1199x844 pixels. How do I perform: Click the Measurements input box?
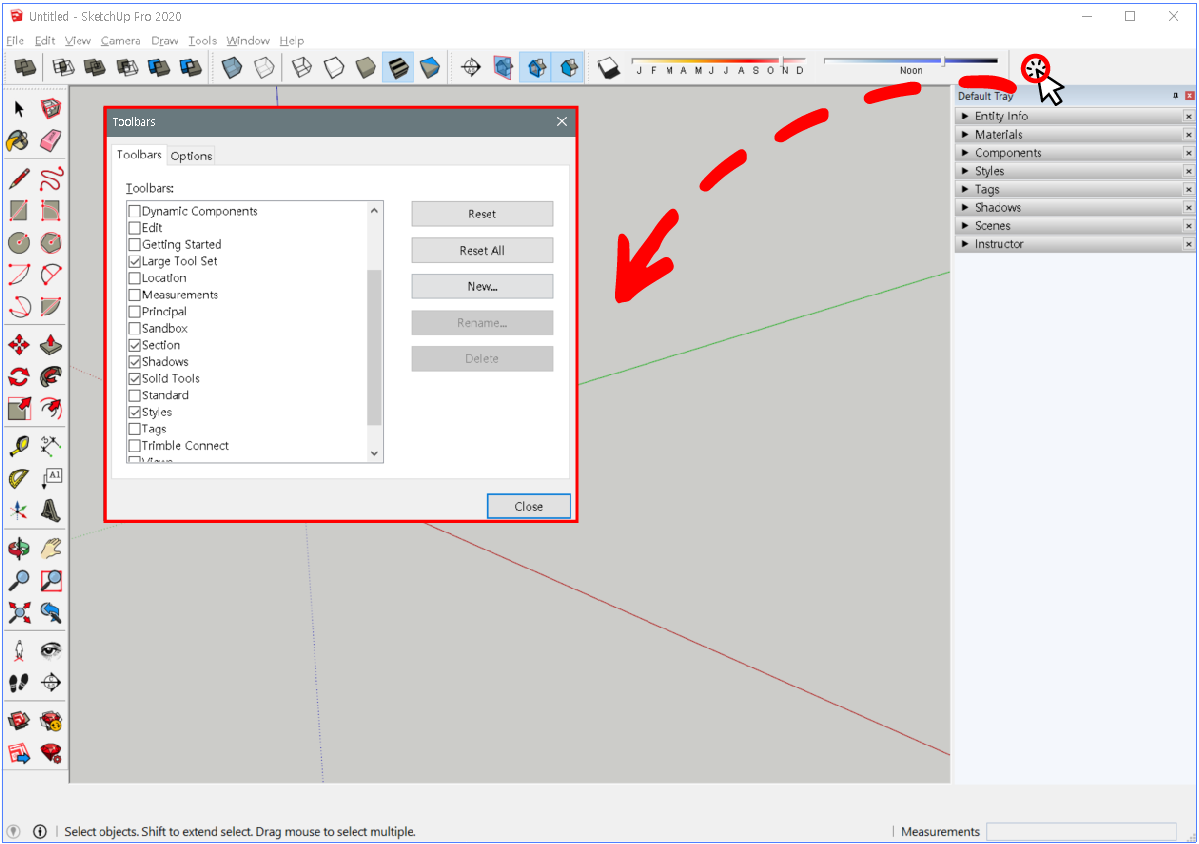[x=1081, y=832]
